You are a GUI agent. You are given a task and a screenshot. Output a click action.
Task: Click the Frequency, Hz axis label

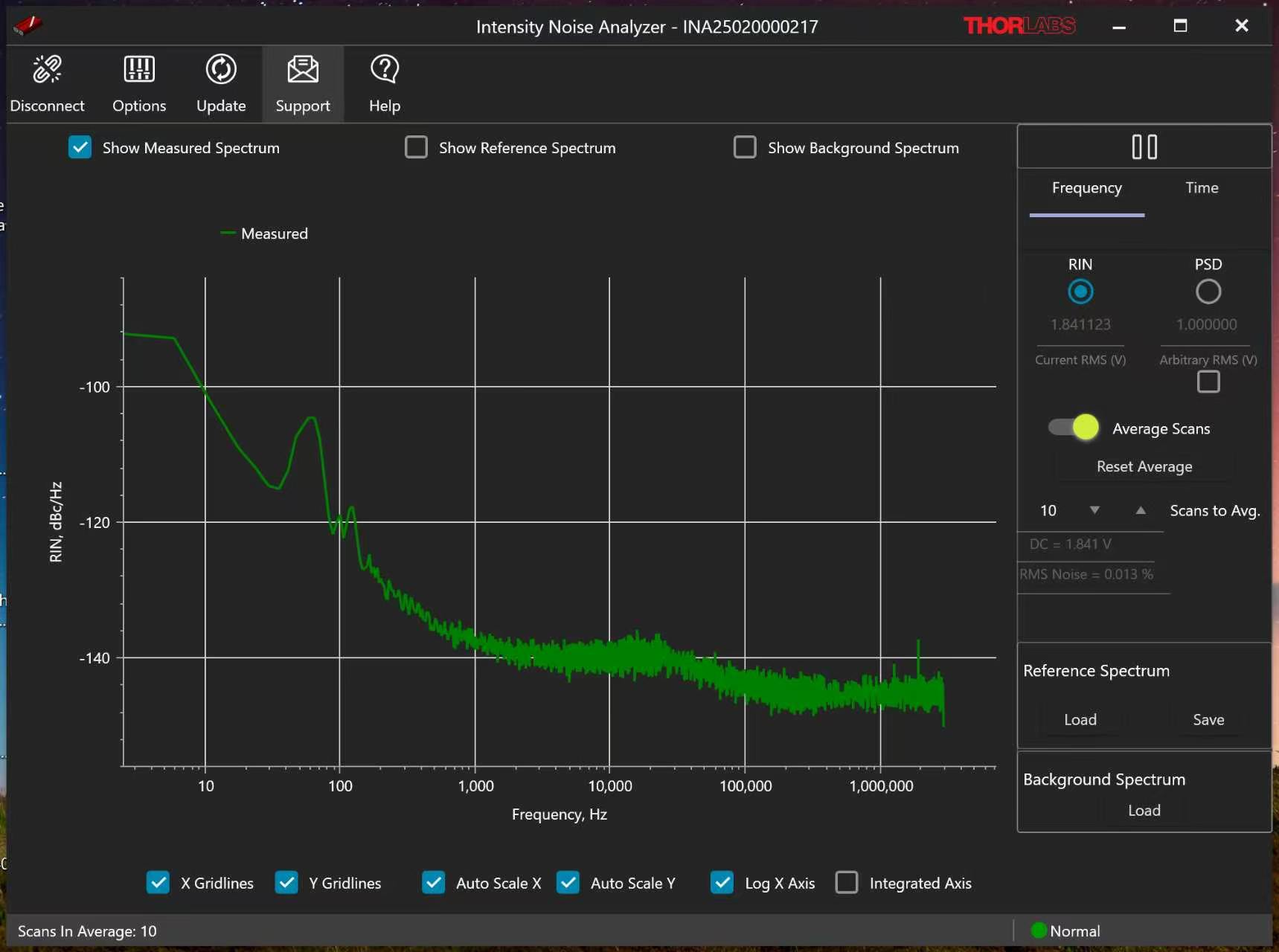560,814
